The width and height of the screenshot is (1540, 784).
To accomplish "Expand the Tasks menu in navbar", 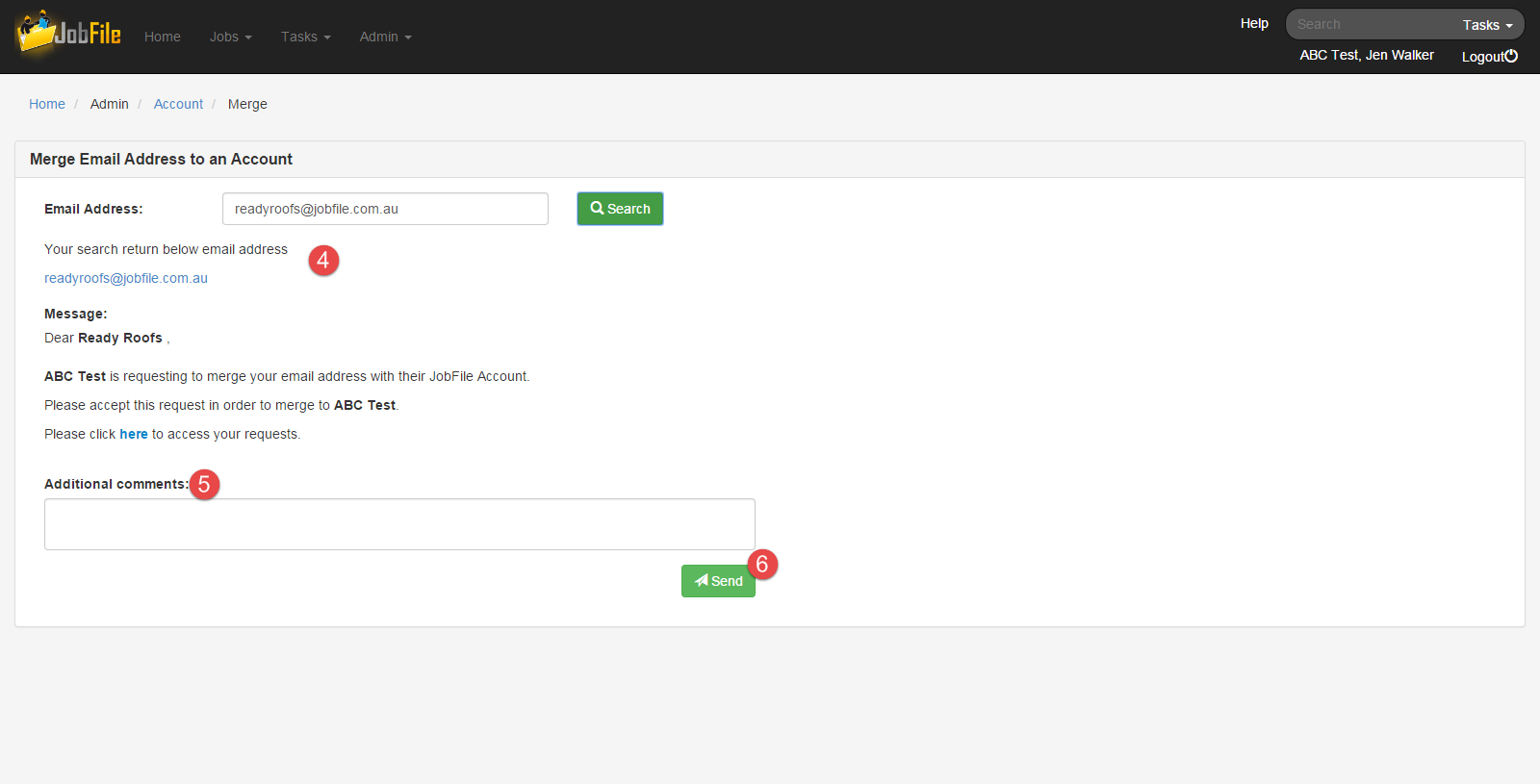I will (306, 37).
